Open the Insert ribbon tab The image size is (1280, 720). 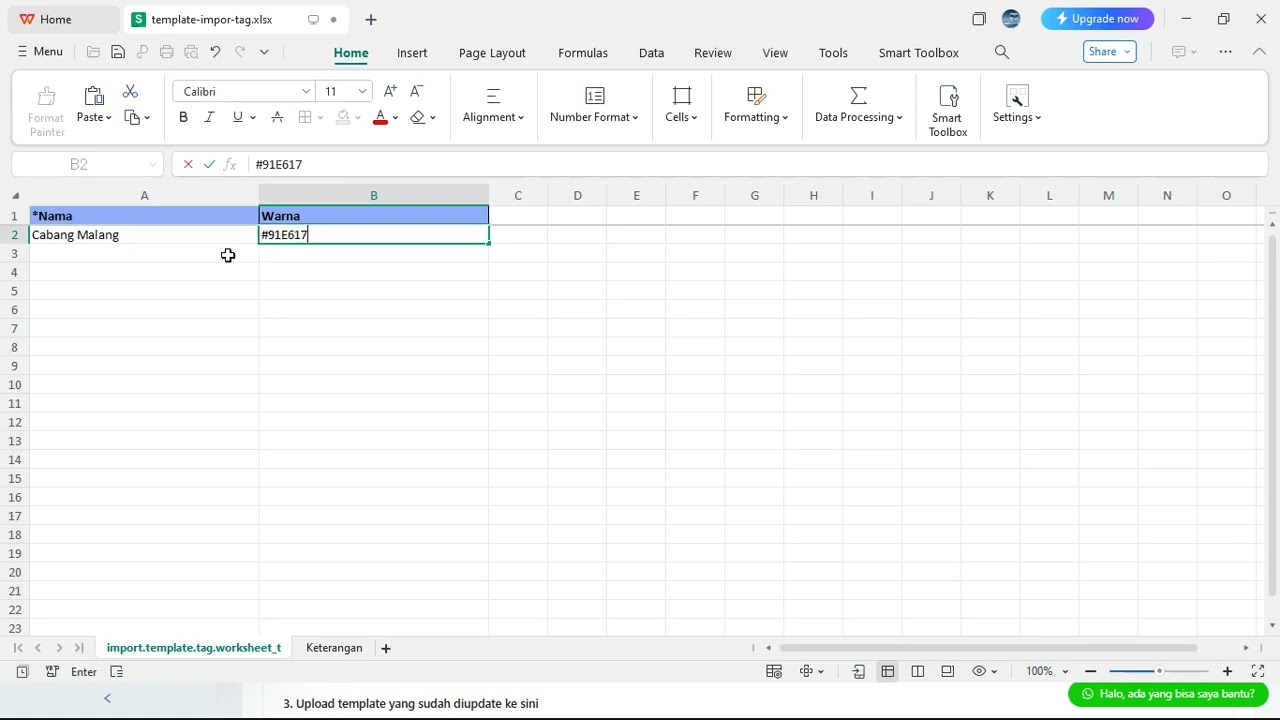[x=412, y=52]
